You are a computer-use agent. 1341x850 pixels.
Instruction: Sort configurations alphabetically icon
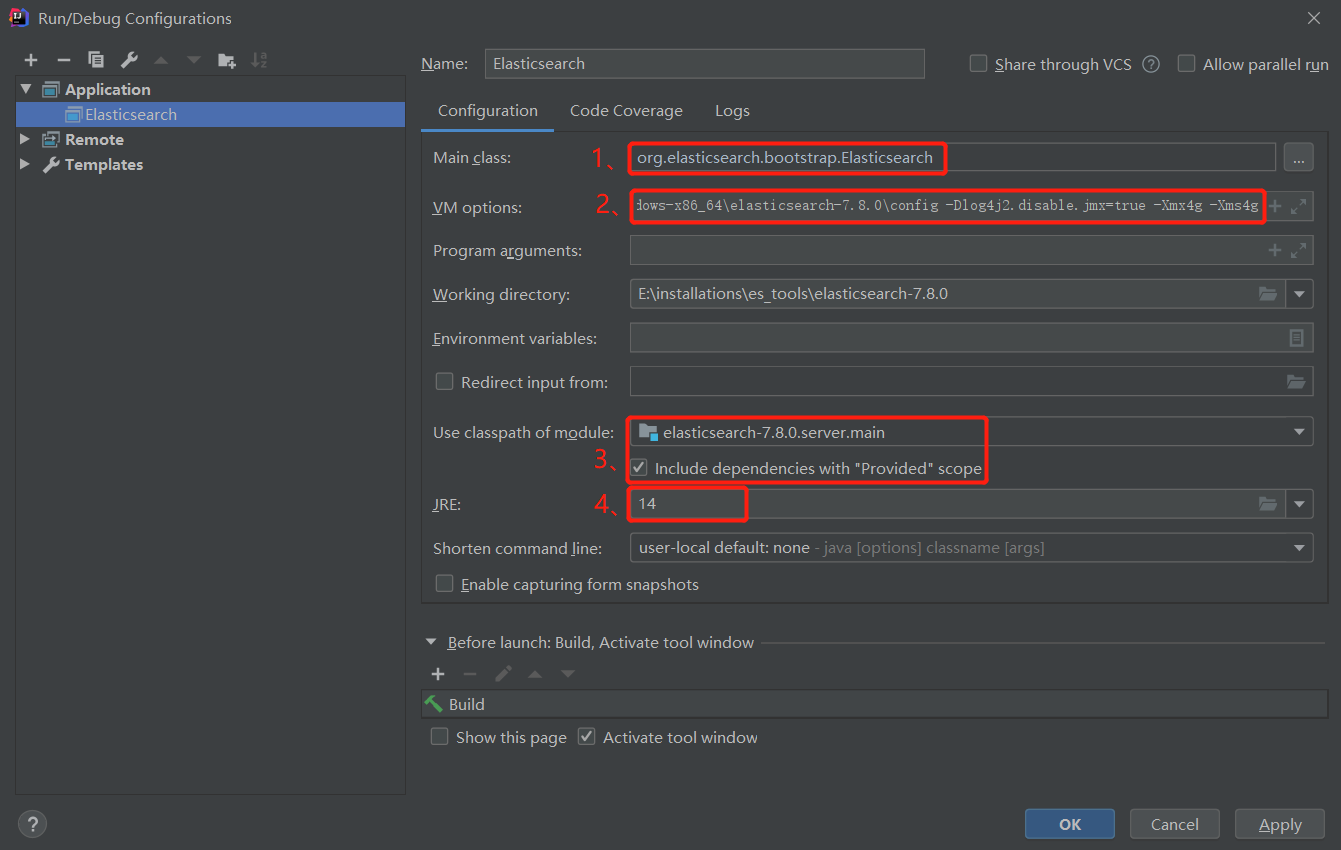tap(259, 60)
